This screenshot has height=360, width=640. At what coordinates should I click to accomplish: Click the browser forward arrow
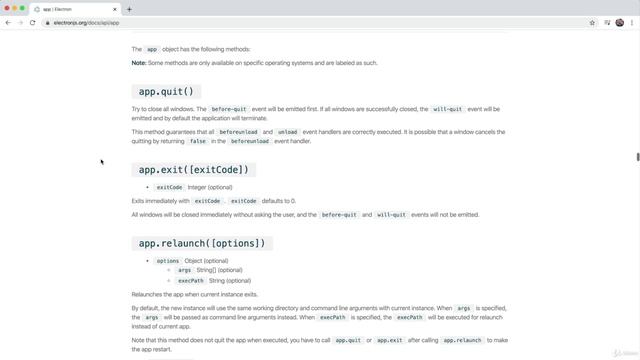click(x=20, y=23)
